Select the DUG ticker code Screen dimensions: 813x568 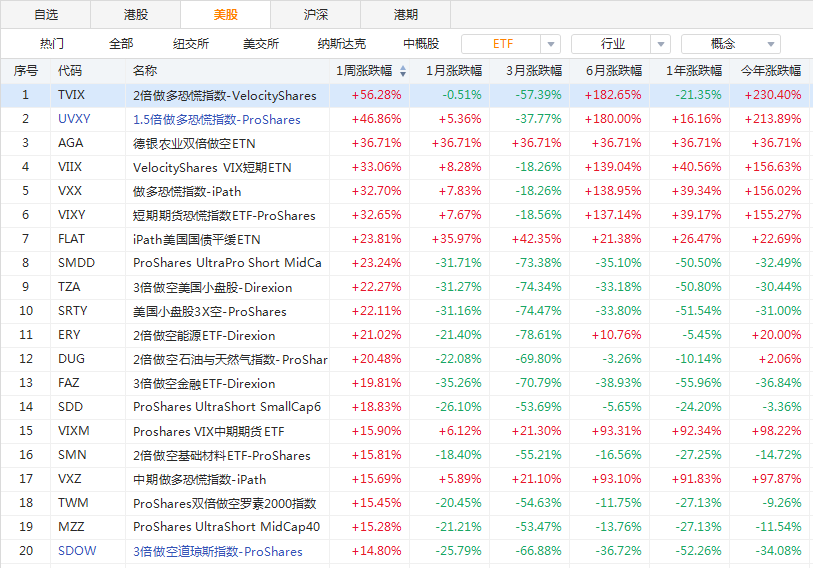click(71, 359)
